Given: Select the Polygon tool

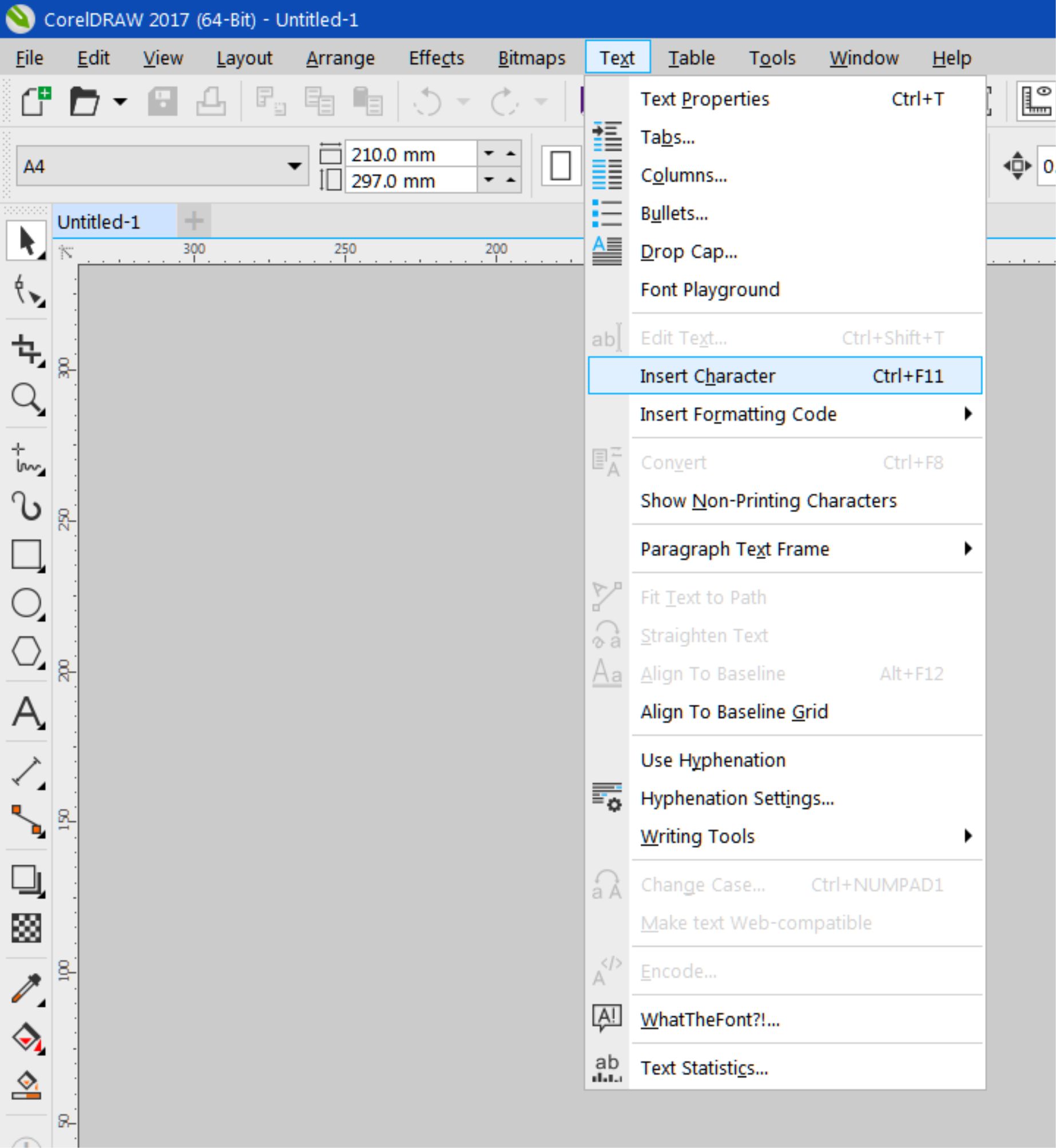Looking at the screenshot, I should (x=27, y=652).
